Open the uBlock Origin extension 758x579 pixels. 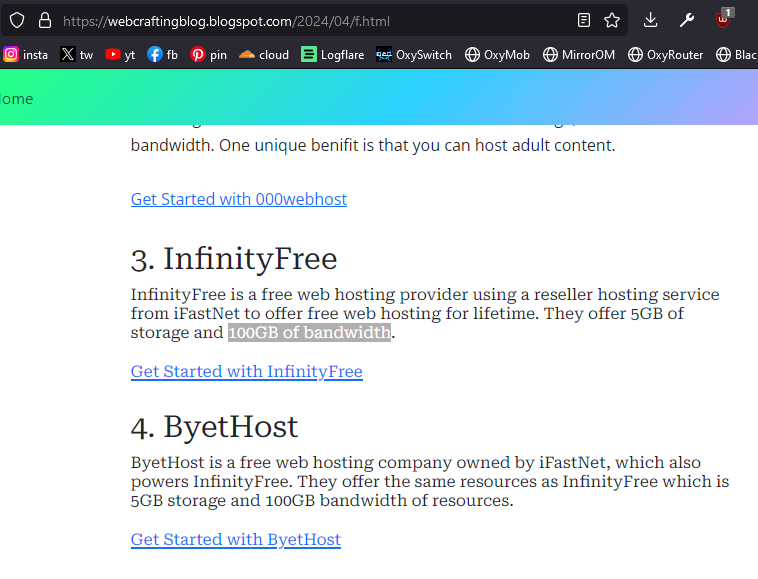[723, 19]
